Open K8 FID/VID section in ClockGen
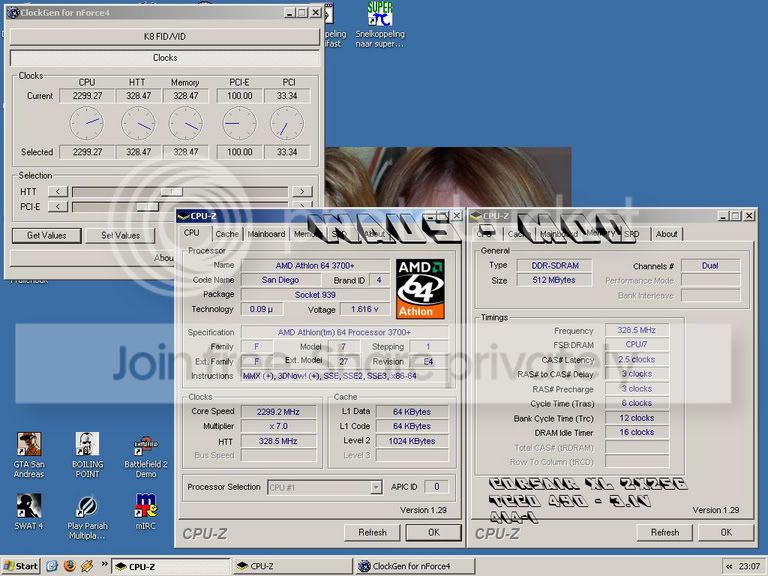This screenshot has width=768, height=576. [165, 36]
